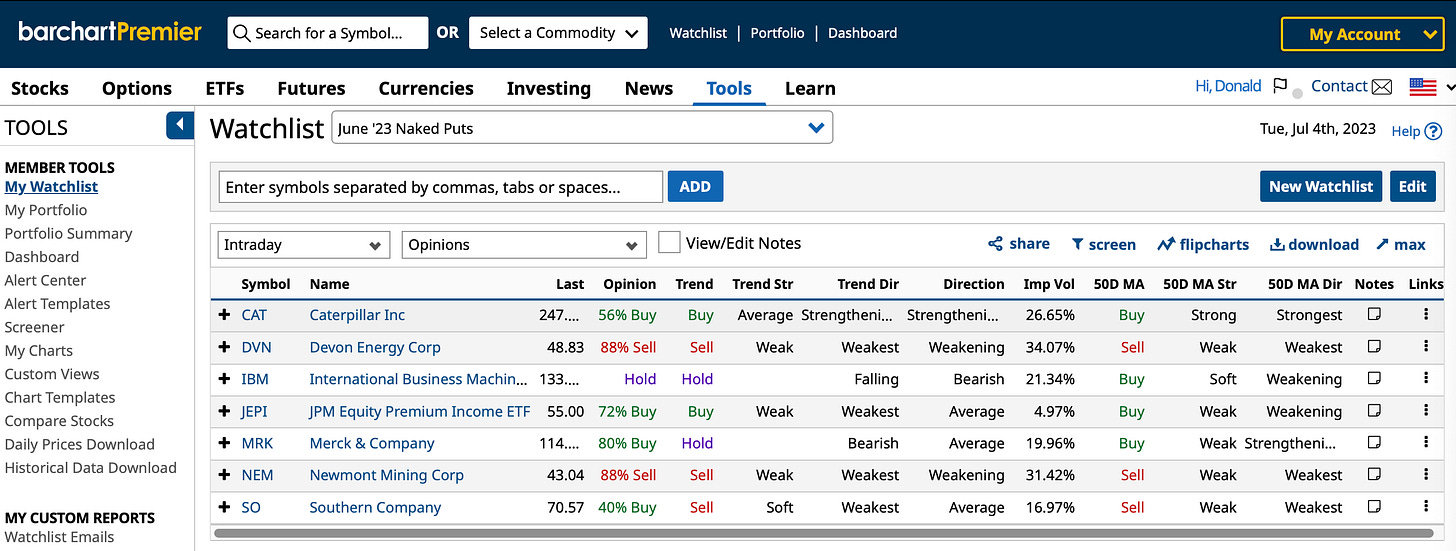Open links menu dots for JEPI
Viewport: 1456px width, 551px height.
coord(1426,410)
